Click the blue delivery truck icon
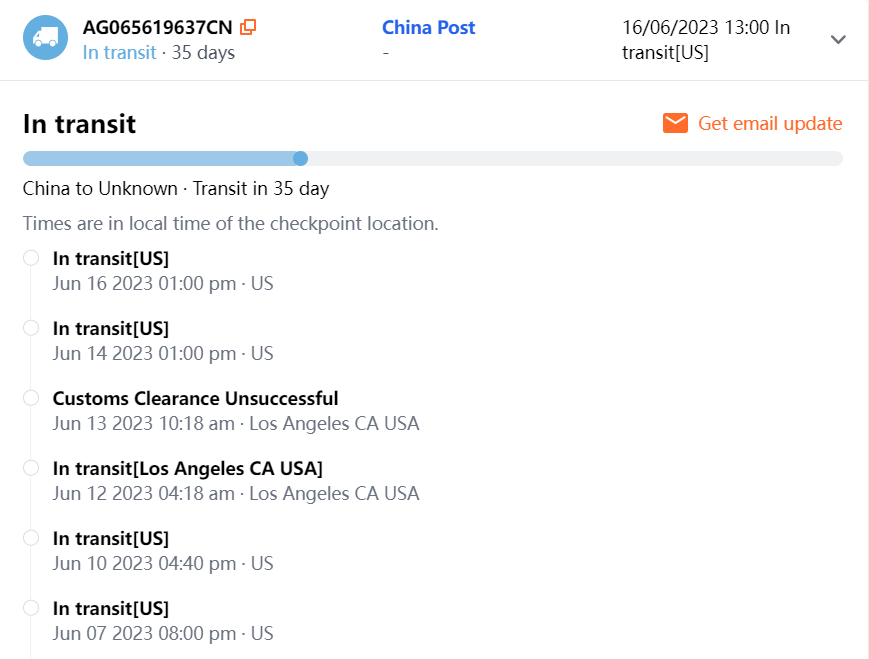 45,38
